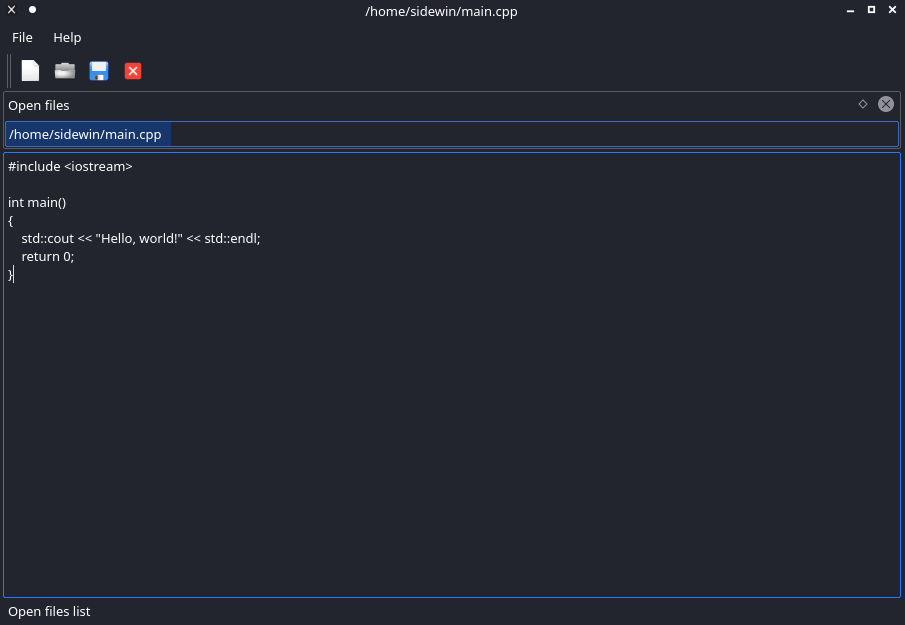Place cursor on the #include <iostream> line
Screen dimensions: 905x625
(x=70, y=166)
